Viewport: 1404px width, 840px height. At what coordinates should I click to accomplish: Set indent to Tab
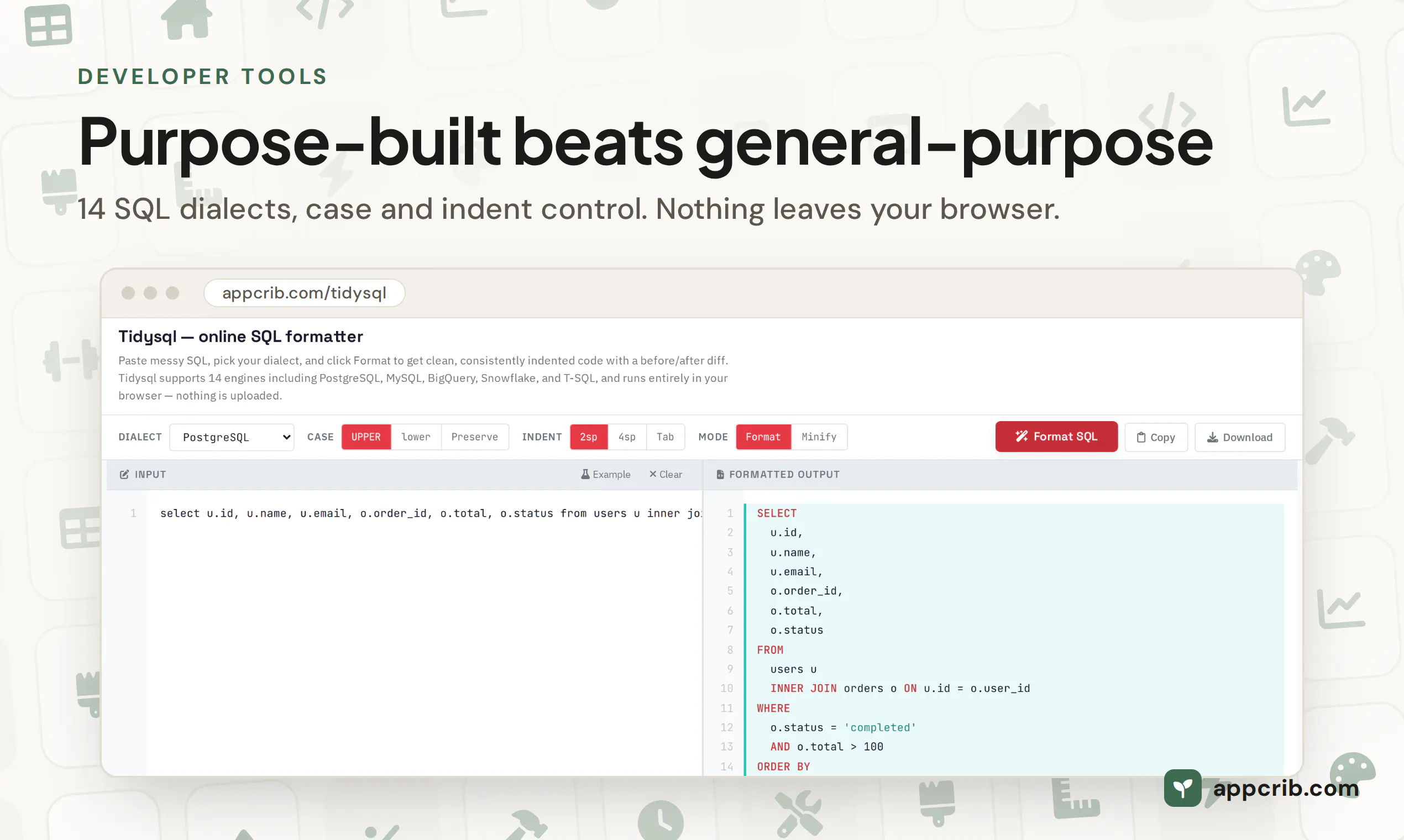665,437
